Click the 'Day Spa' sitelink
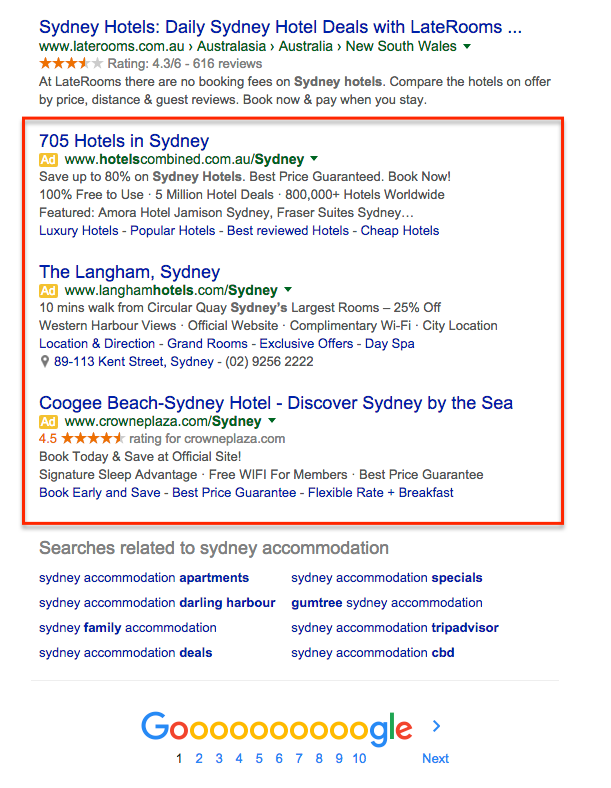This screenshot has height=788, width=611. [390, 343]
